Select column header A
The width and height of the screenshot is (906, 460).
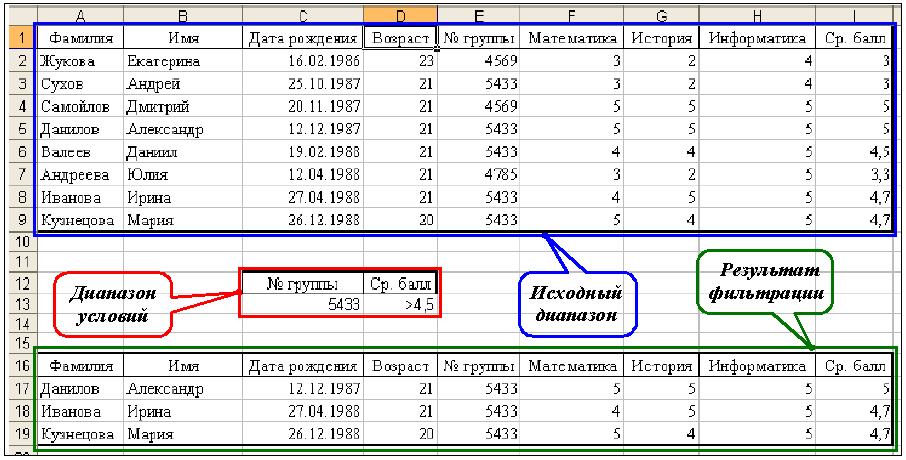[80, 16]
